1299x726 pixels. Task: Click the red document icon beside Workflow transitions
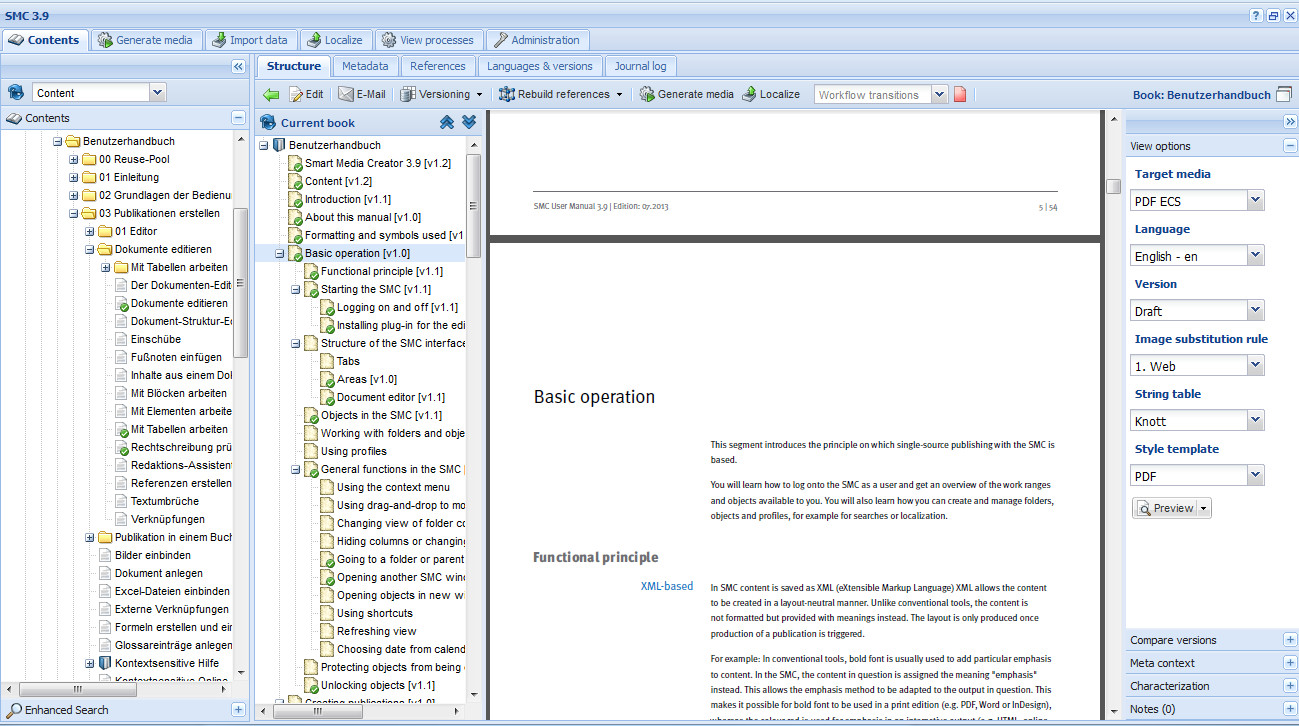pyautogui.click(x=960, y=95)
